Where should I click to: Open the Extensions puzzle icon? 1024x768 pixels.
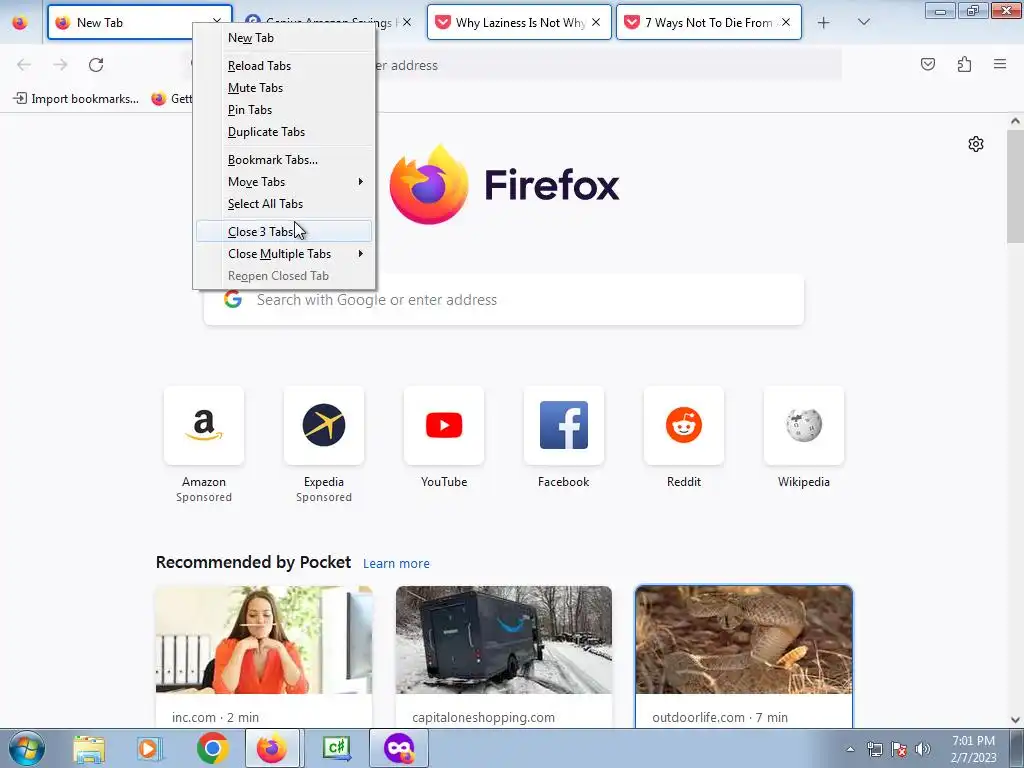click(x=964, y=64)
